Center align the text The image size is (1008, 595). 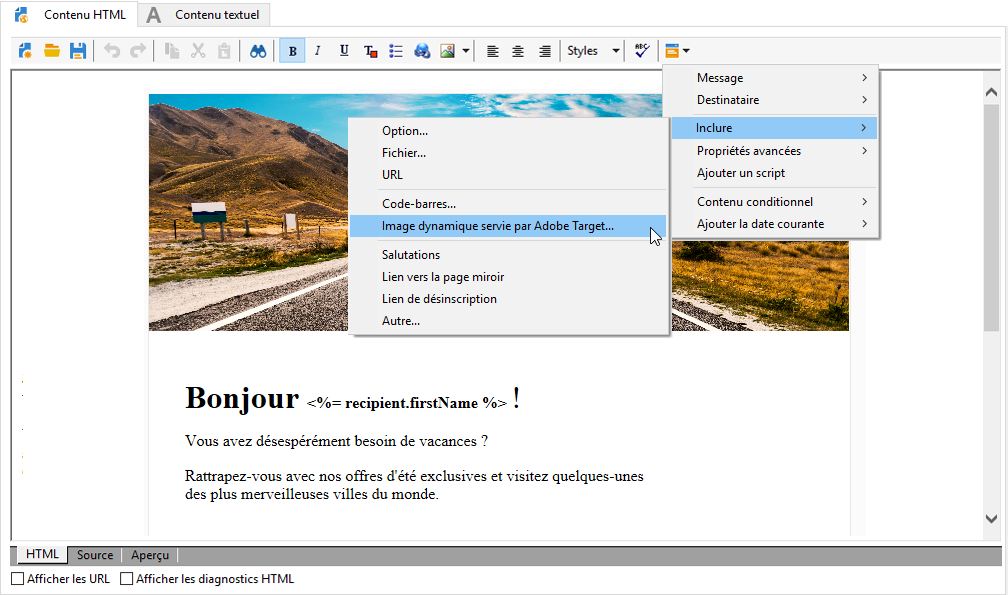(518, 51)
